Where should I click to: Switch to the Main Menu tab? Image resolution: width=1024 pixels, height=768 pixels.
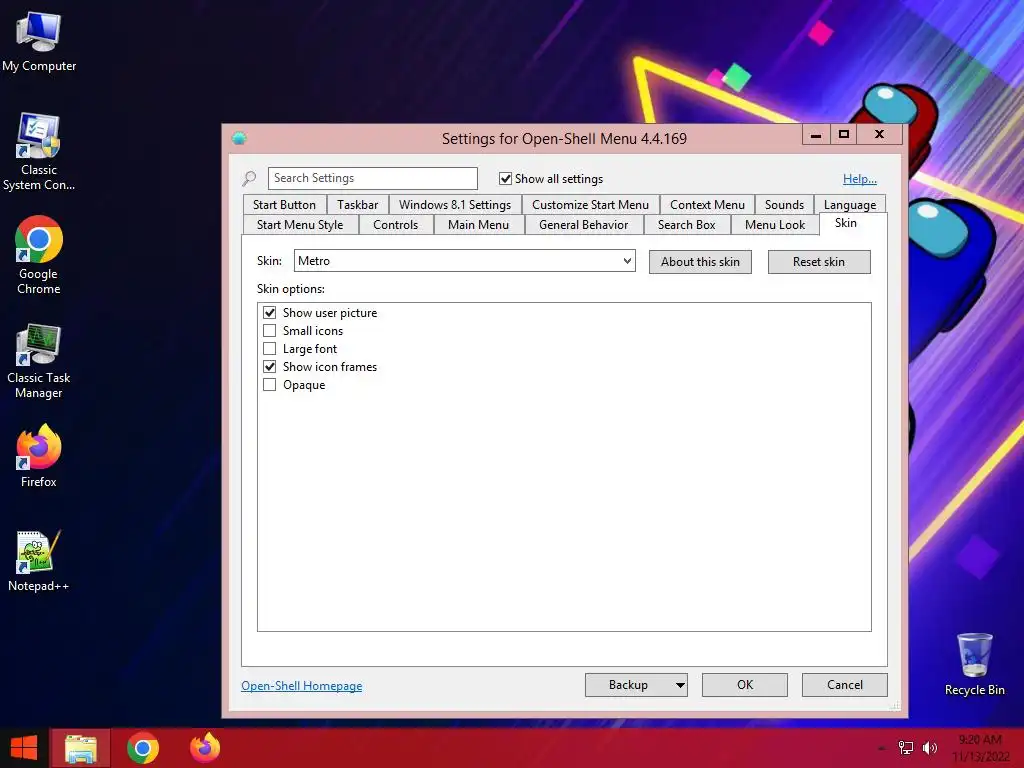(x=478, y=225)
